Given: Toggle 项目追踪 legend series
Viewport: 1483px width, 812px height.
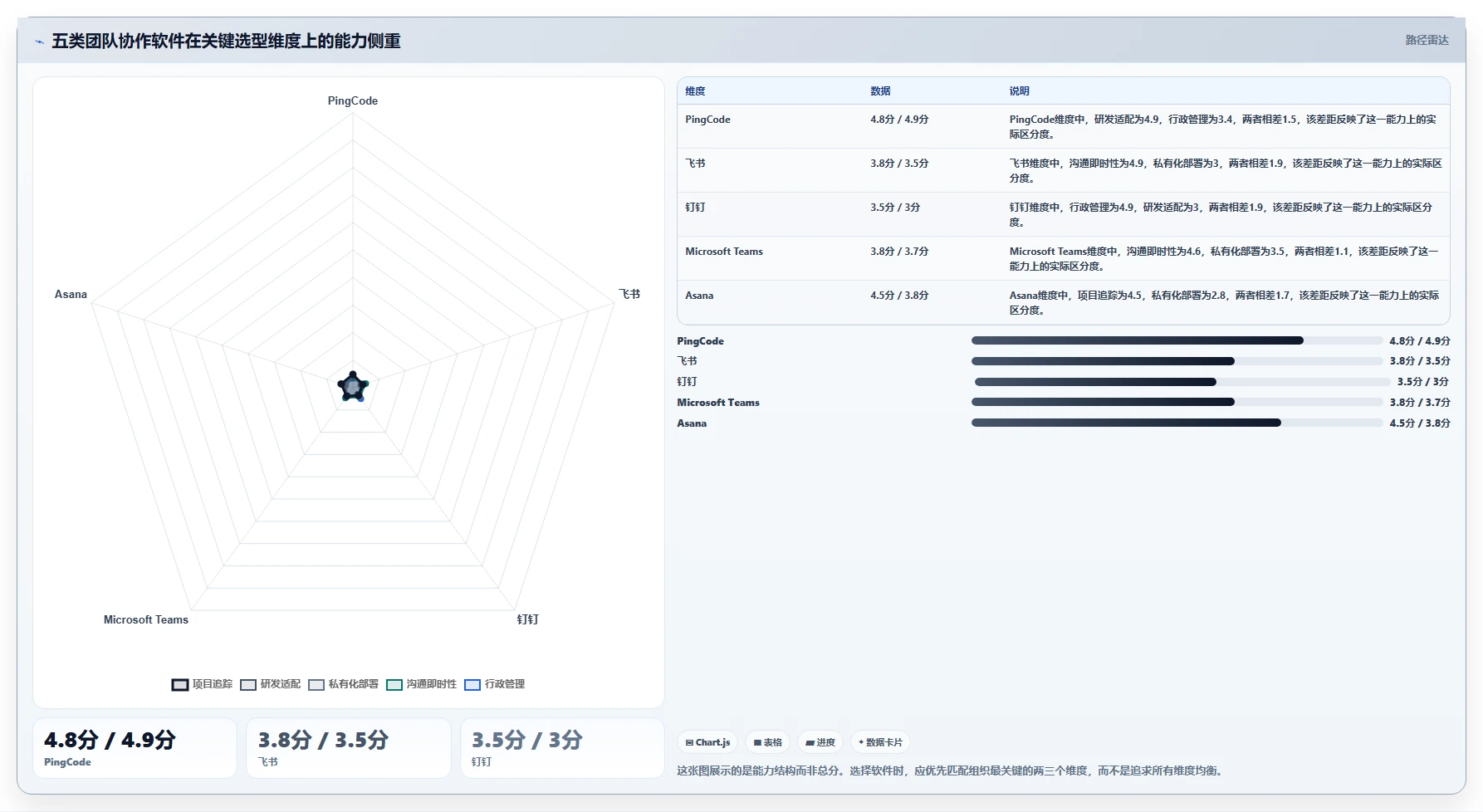Looking at the screenshot, I should pyautogui.click(x=202, y=684).
